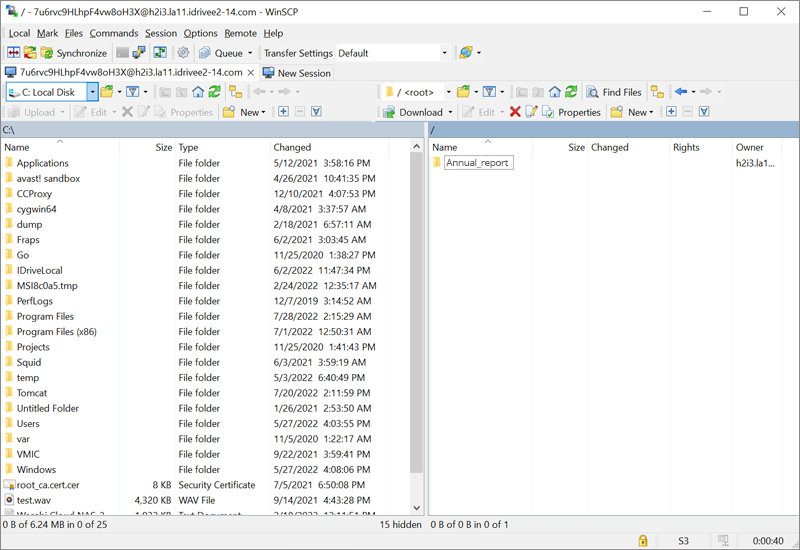Select the Program Files (x86) folder
800x550 pixels.
tap(56, 332)
